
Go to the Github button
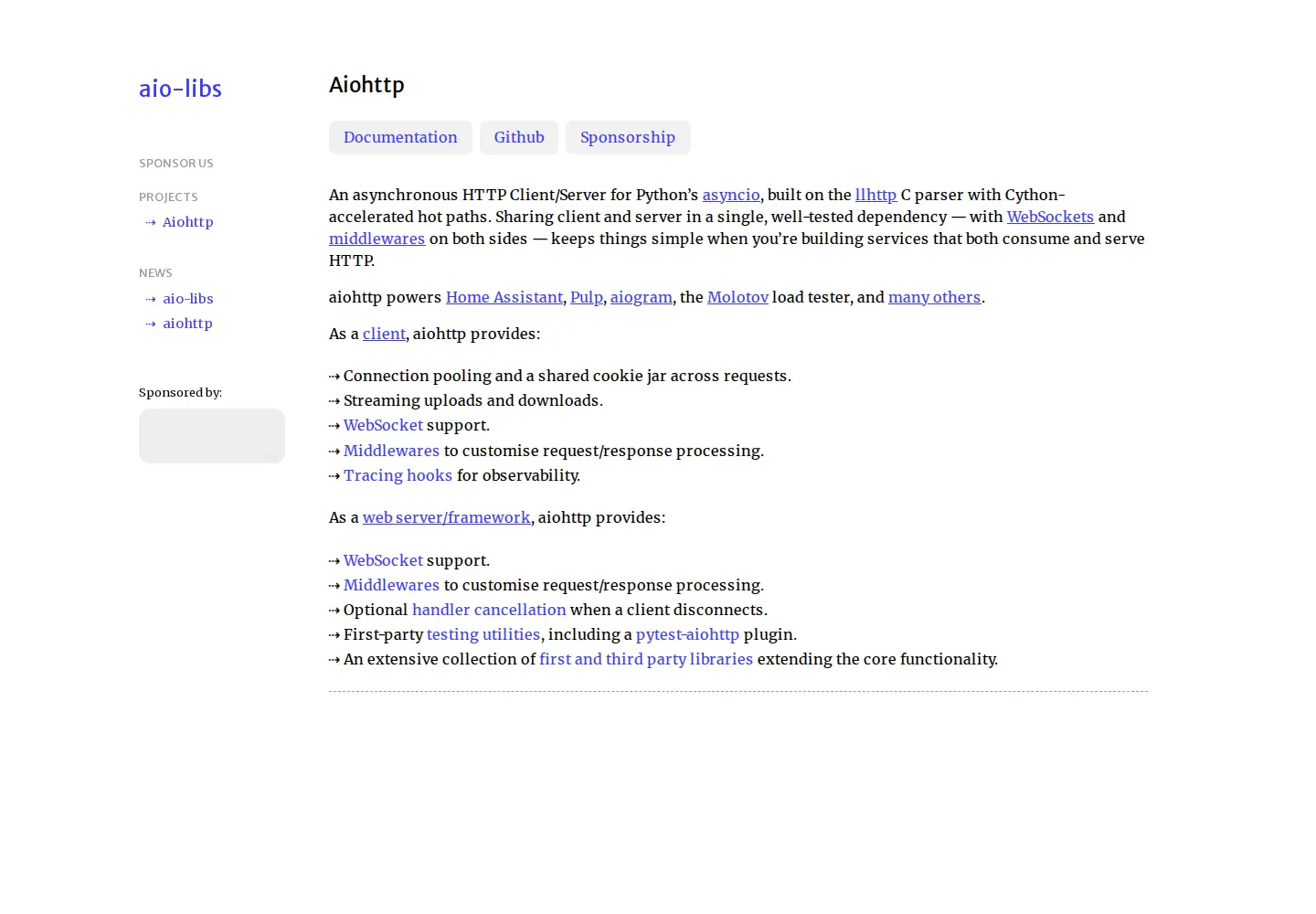[519, 137]
